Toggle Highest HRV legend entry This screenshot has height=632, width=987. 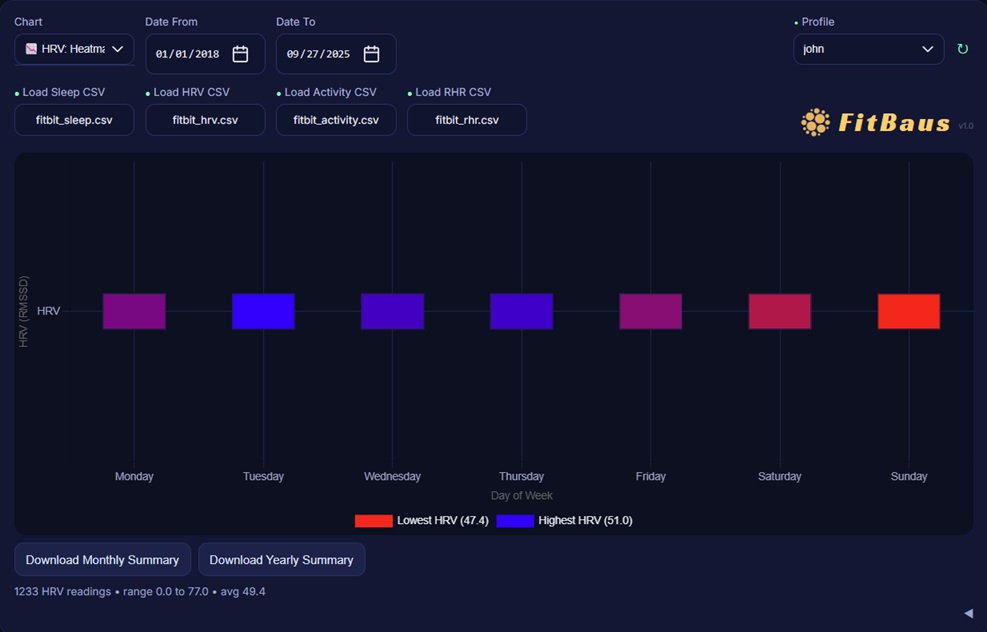coord(565,520)
